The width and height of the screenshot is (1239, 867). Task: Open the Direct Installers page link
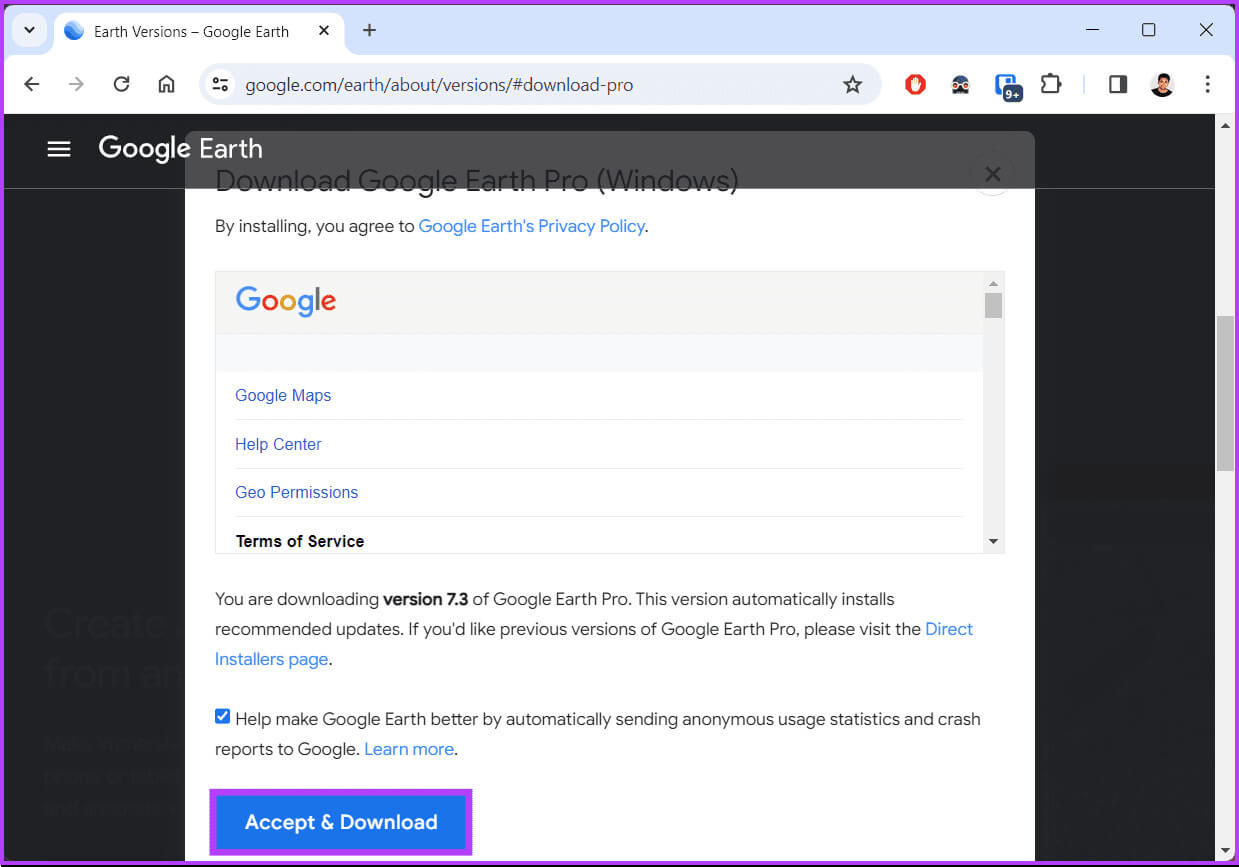(x=594, y=644)
